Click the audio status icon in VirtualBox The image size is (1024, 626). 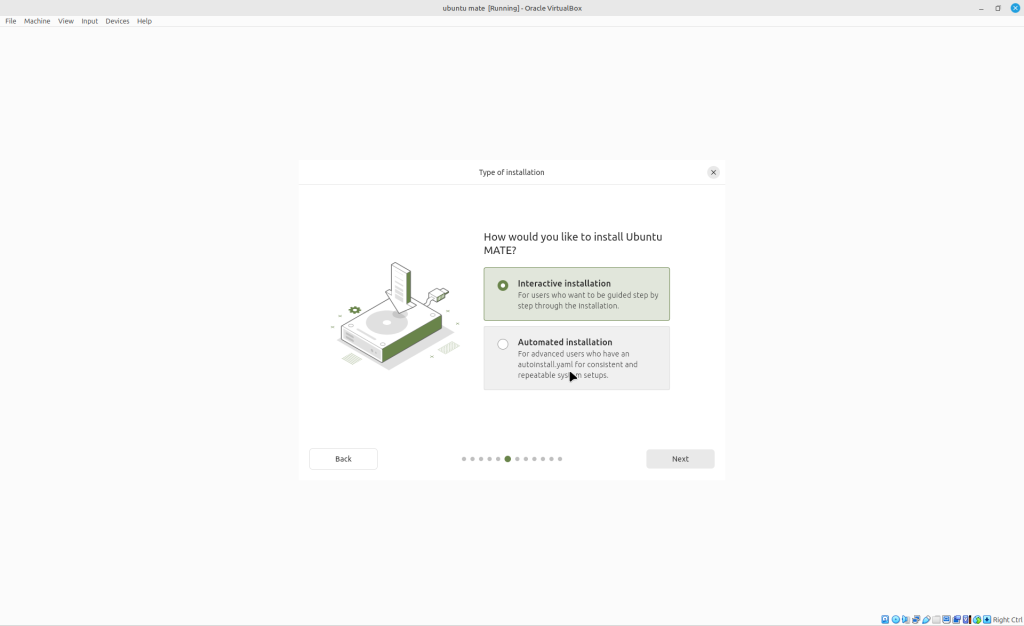tap(906, 619)
